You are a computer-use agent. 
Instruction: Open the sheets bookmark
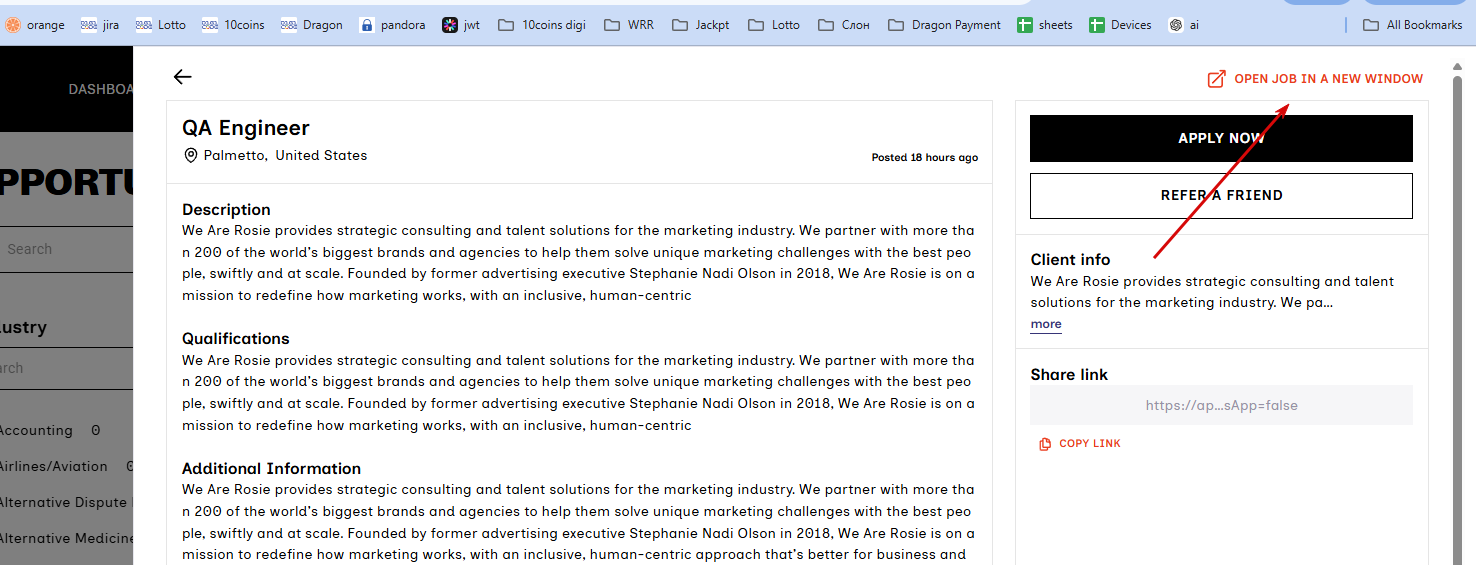coord(1045,25)
